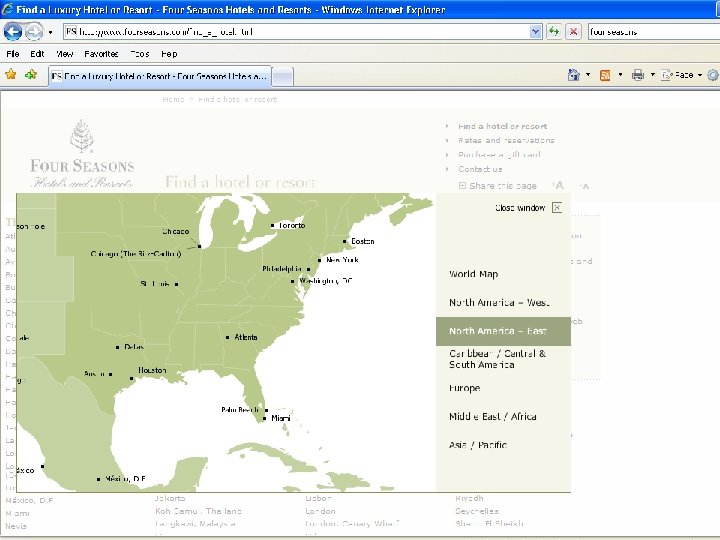720x540 pixels.
Task: Open the Tools menu
Action: pos(140,54)
